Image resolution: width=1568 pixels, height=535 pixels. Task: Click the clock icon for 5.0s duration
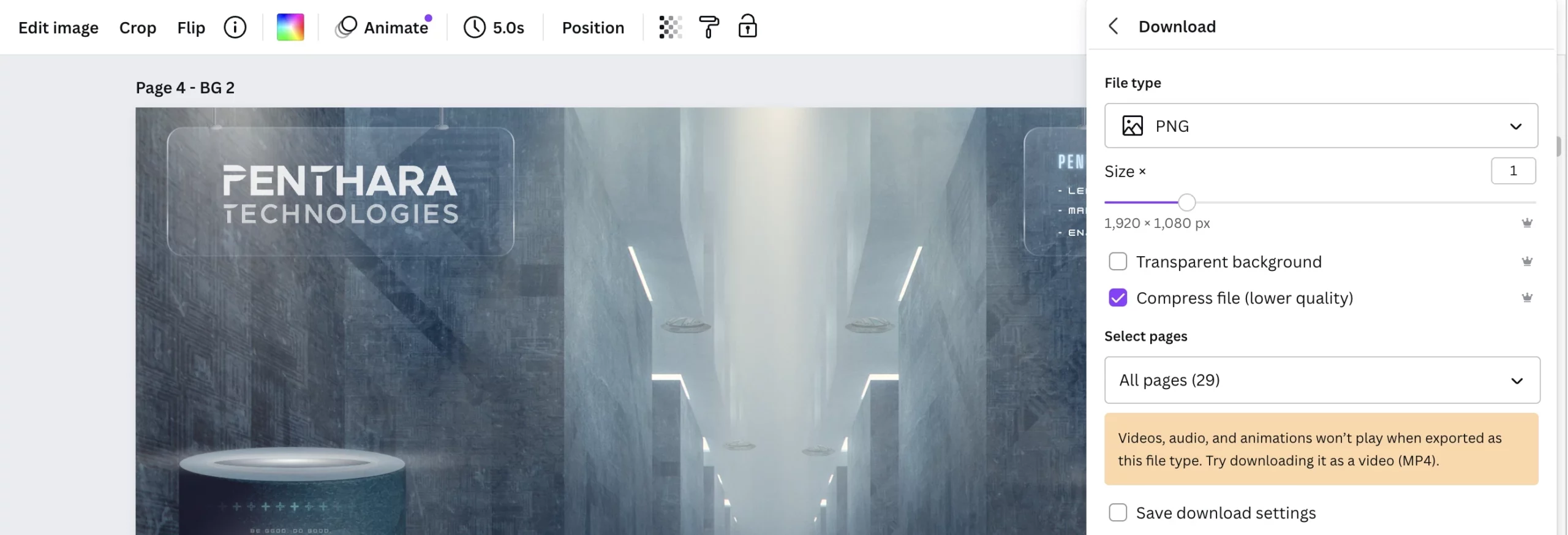474,28
